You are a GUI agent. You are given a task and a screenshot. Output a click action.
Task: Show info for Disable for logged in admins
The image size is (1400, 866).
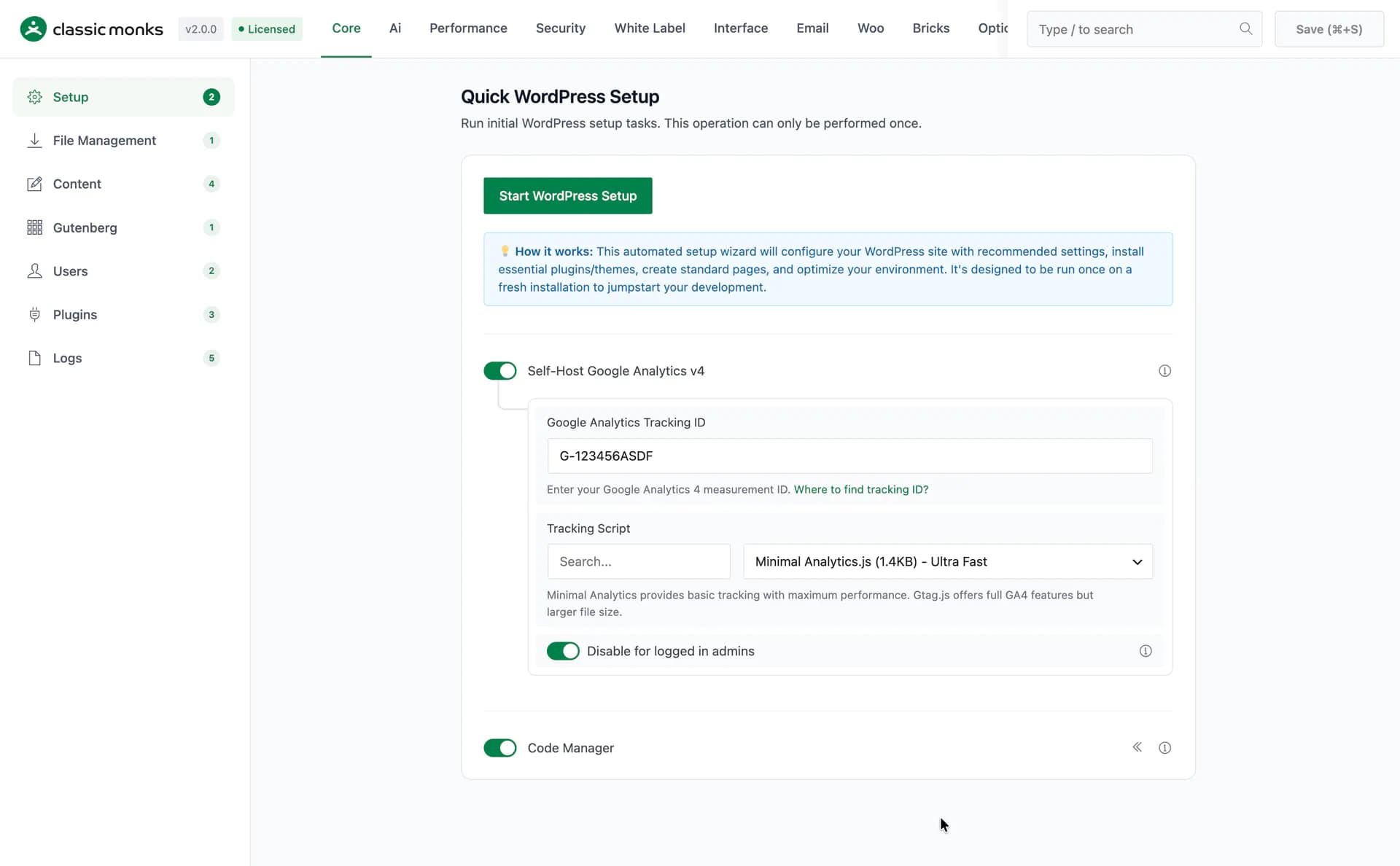click(1146, 651)
